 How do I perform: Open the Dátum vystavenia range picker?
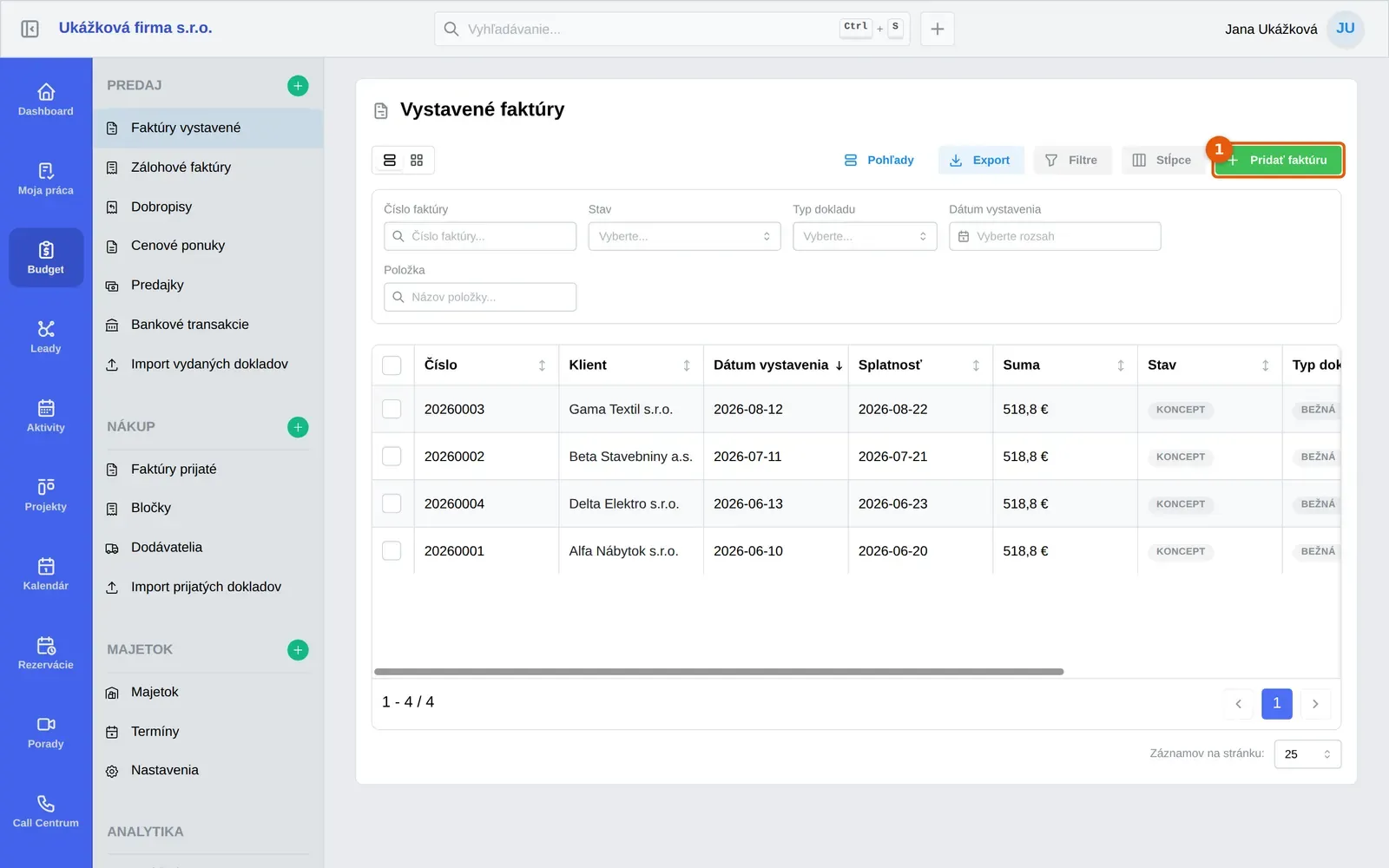1055,236
